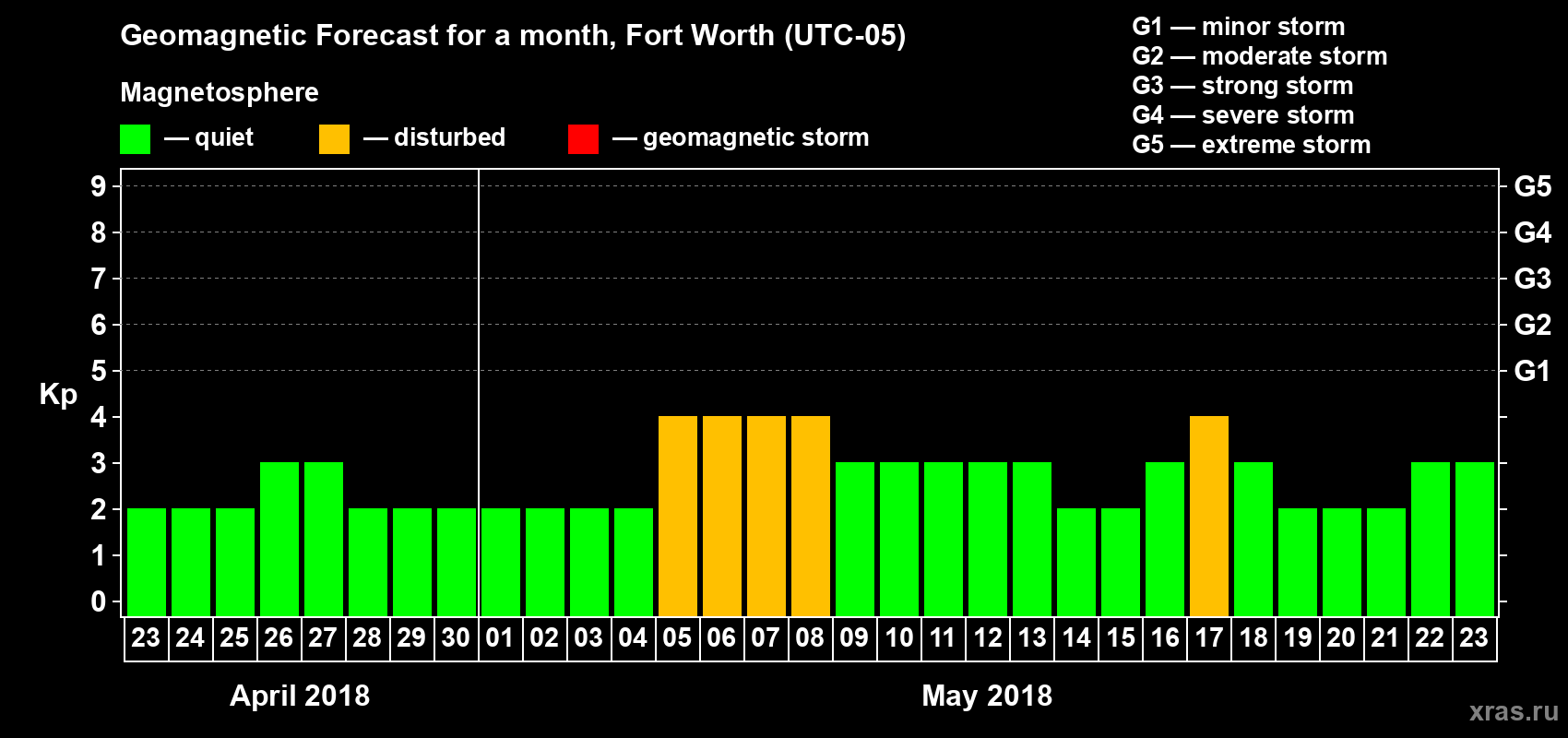Click the April 23 green bar

click(x=147, y=562)
